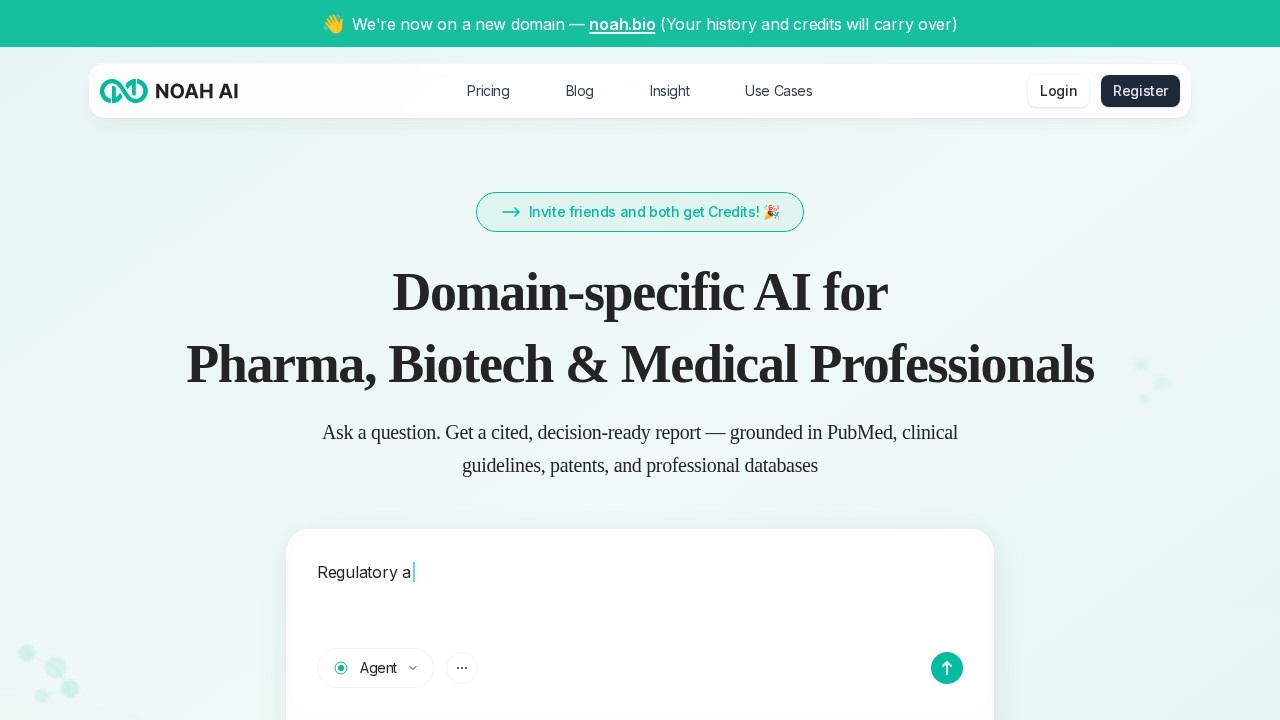The image size is (1280, 720).
Task: Click the Agent mode circle icon
Action: (341, 668)
